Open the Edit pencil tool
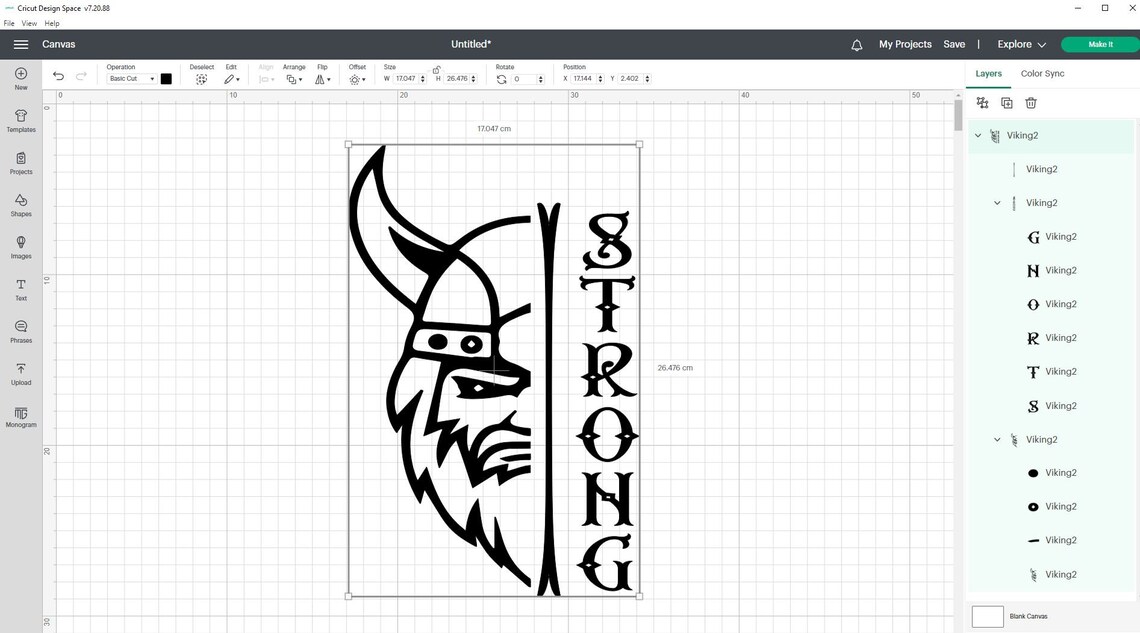 230,78
